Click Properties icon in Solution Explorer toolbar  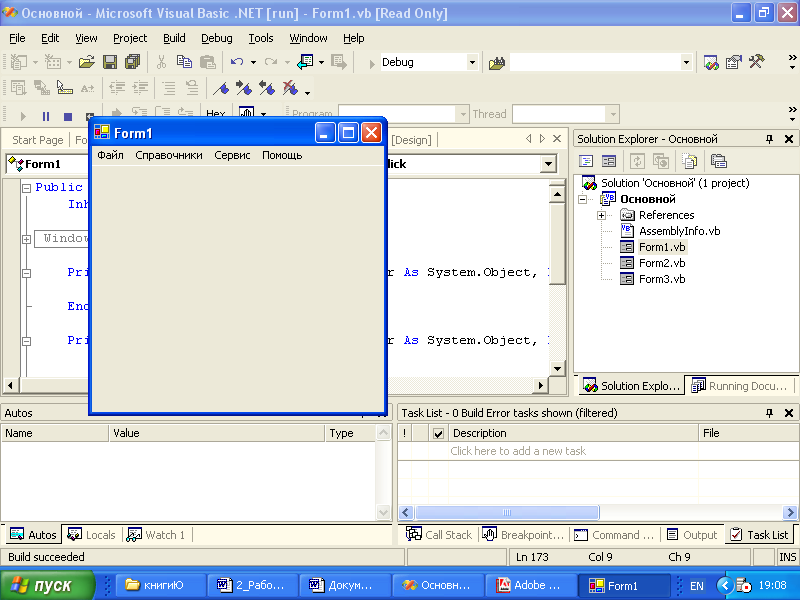point(718,162)
